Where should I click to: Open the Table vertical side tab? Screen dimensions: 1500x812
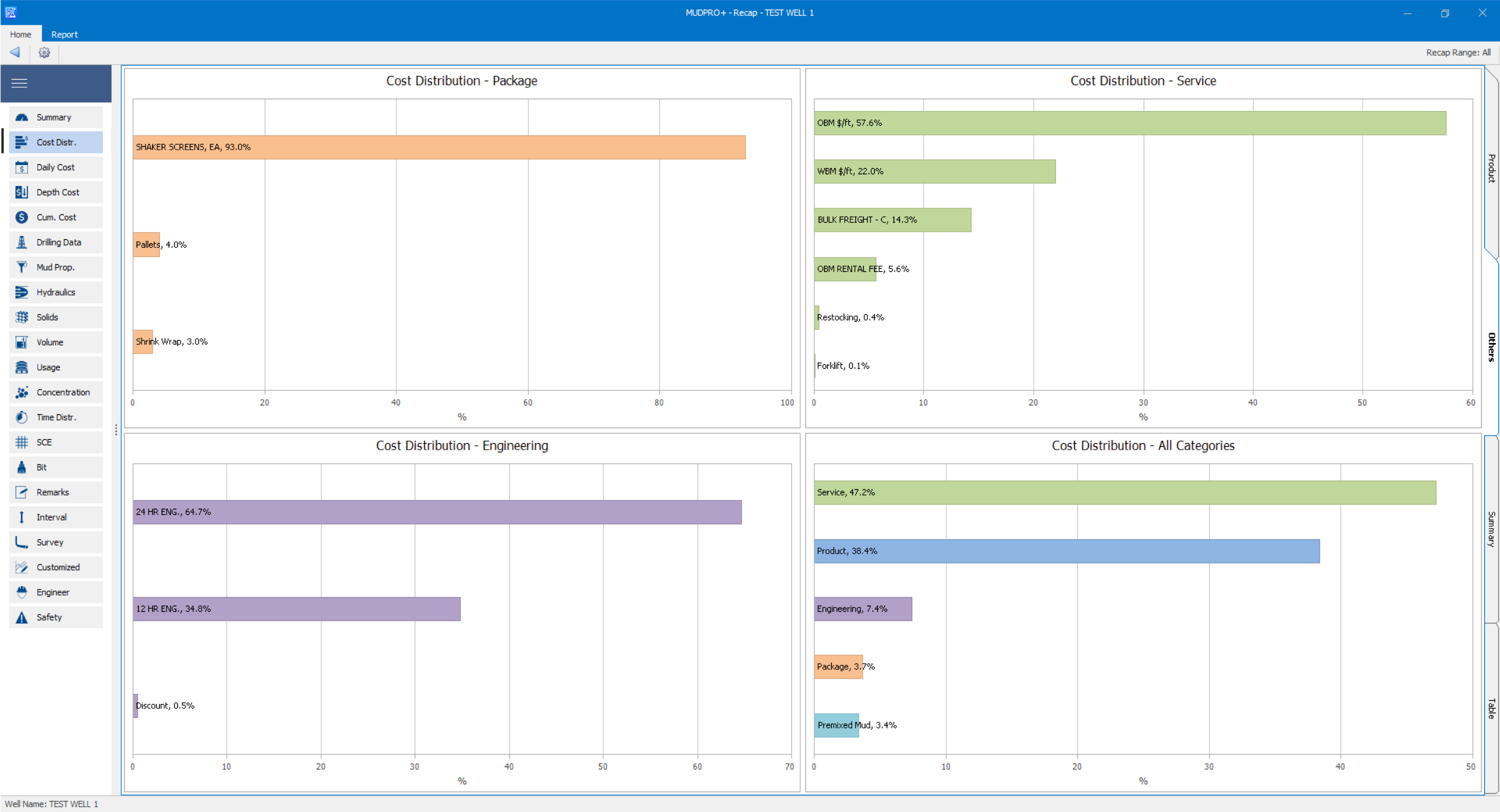pos(1491,708)
